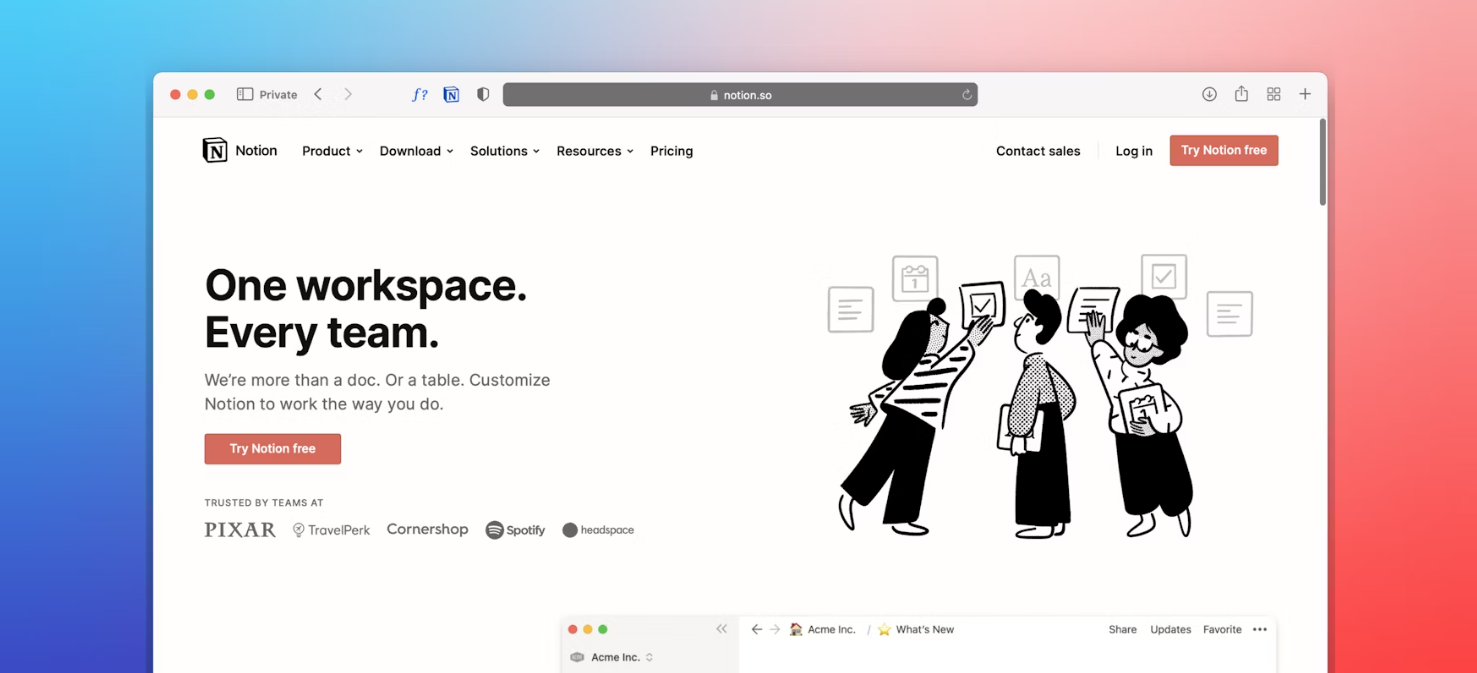Screen dimensions: 1477x673
Task: Click Share in the app preview
Action: tap(1122, 629)
